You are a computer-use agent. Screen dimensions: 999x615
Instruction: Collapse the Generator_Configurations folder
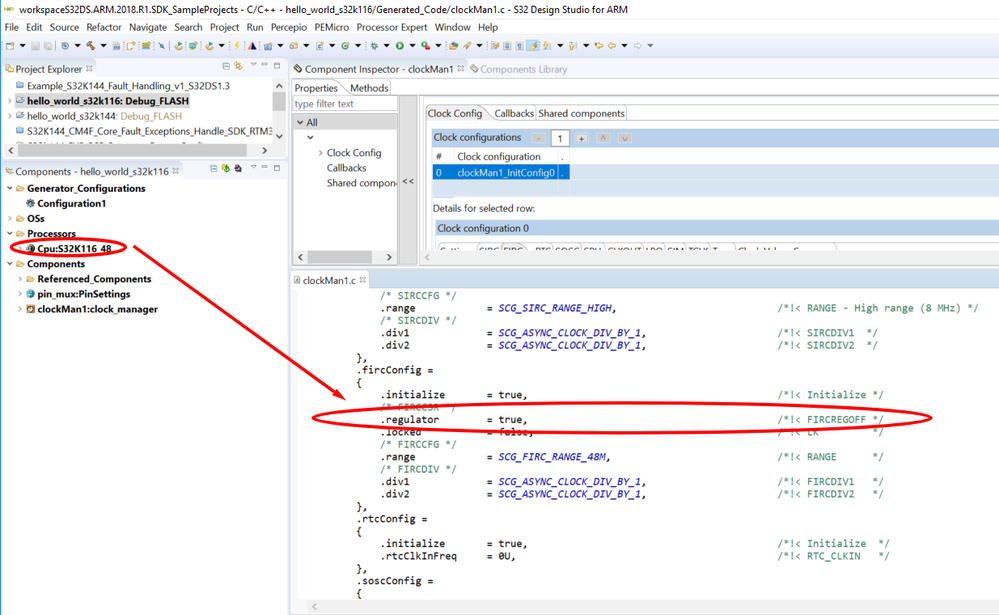[x=10, y=188]
